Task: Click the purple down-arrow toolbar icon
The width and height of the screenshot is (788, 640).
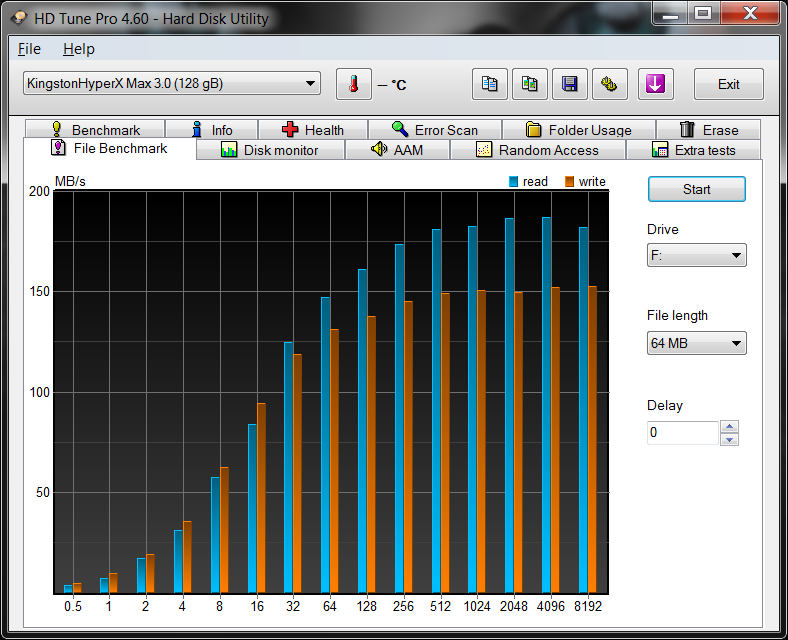Action: point(655,84)
